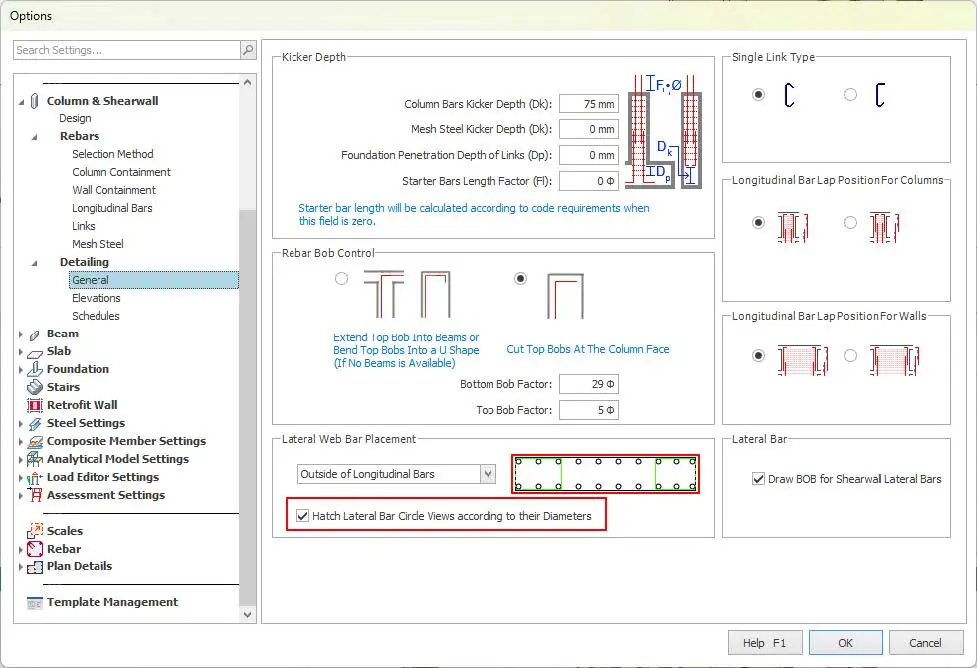The height and width of the screenshot is (668, 977).
Task: Click the second column lap position diagram
Action: (x=885, y=227)
